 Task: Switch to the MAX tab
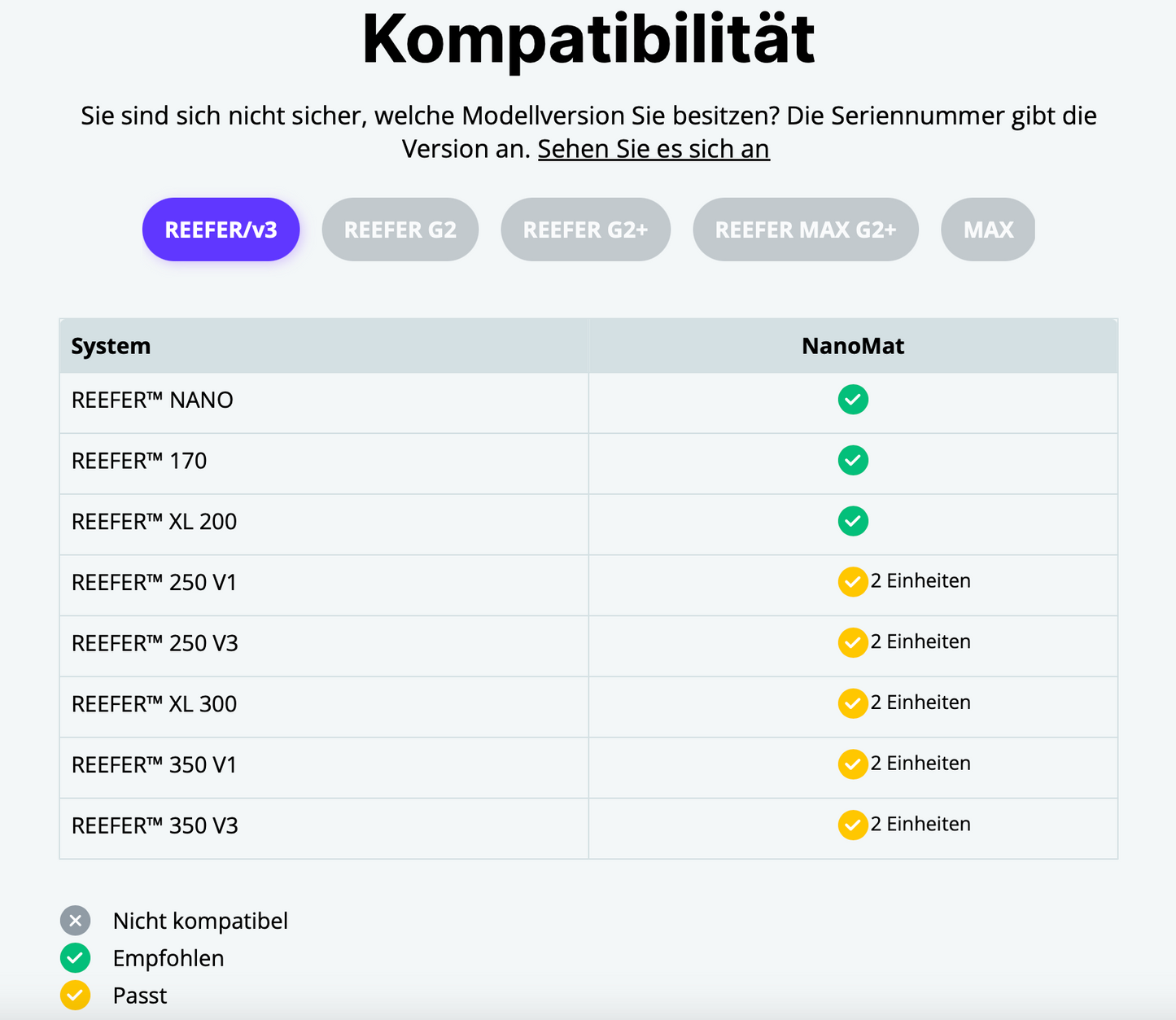click(988, 230)
